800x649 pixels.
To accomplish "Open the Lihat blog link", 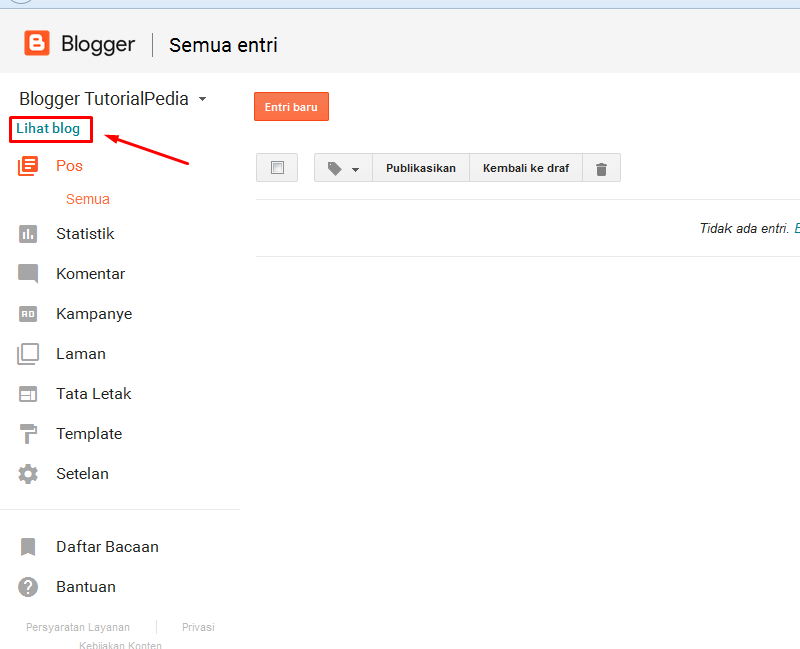I will [x=48, y=129].
